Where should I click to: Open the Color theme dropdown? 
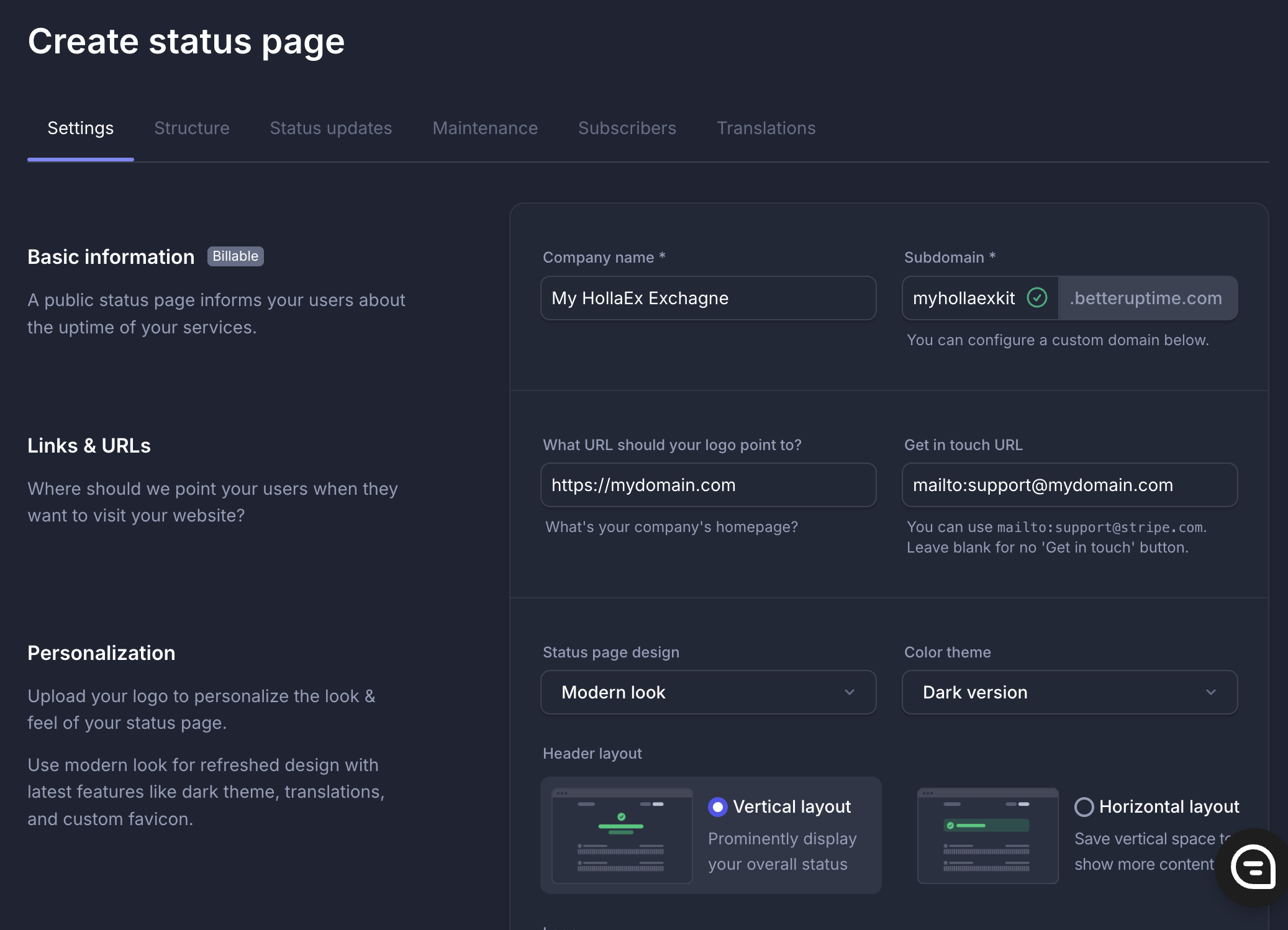[x=1056, y=692]
